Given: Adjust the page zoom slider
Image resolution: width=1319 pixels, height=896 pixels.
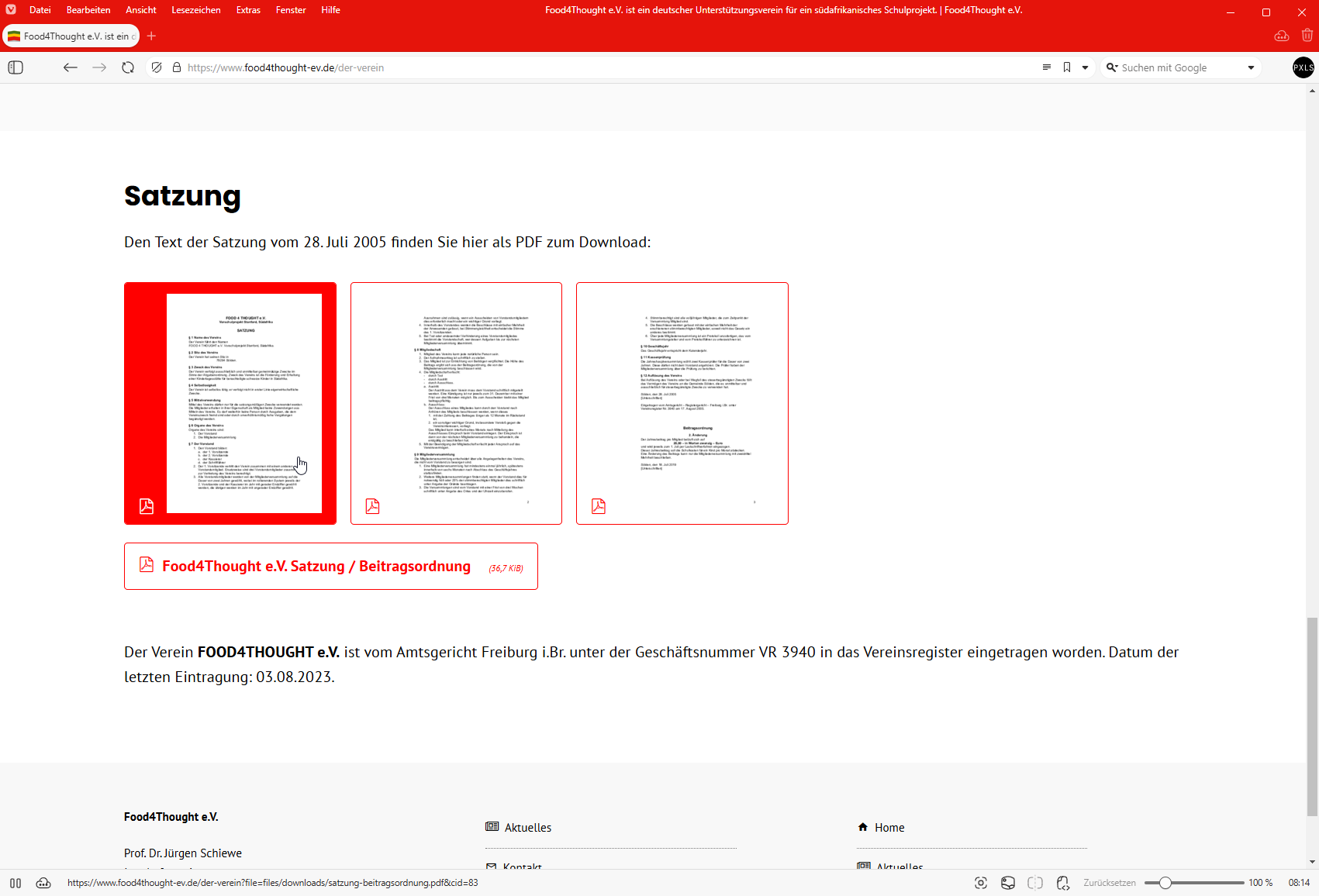Looking at the screenshot, I should click(x=1165, y=883).
